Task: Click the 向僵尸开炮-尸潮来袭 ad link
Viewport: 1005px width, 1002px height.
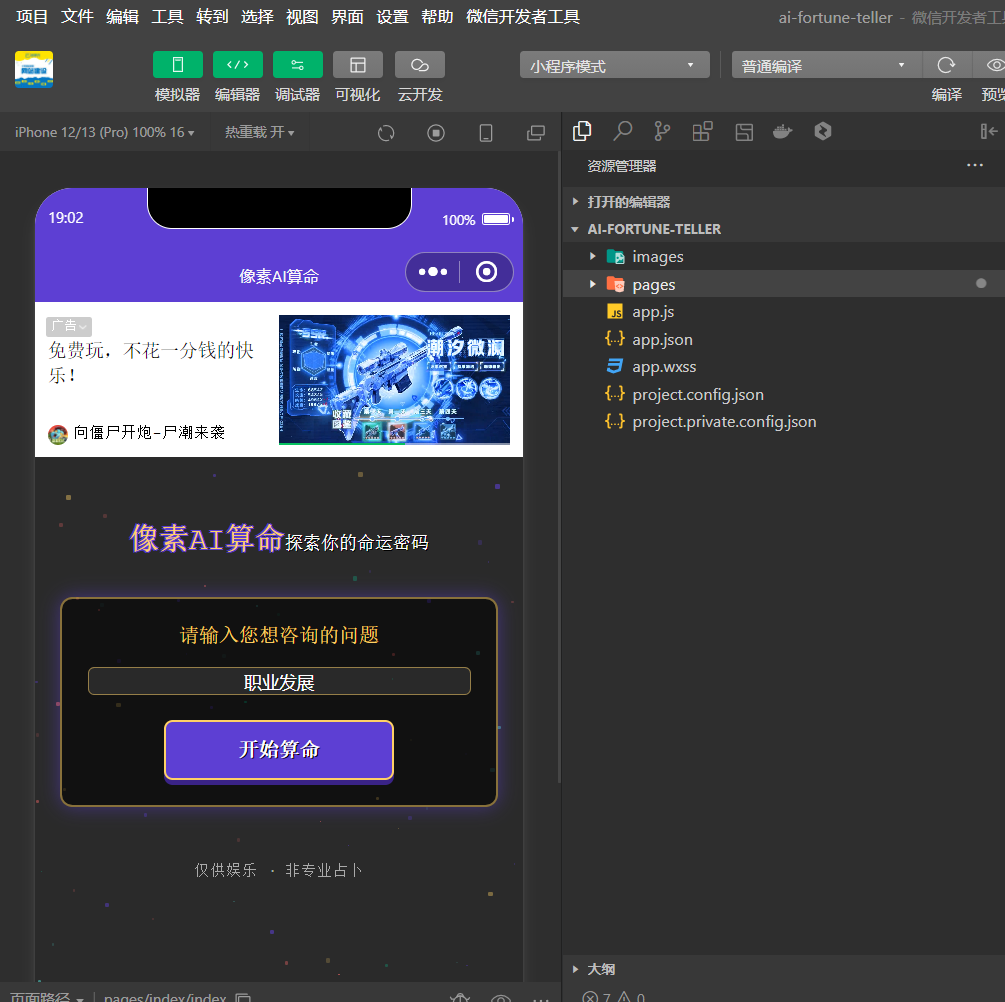Action: [137, 433]
